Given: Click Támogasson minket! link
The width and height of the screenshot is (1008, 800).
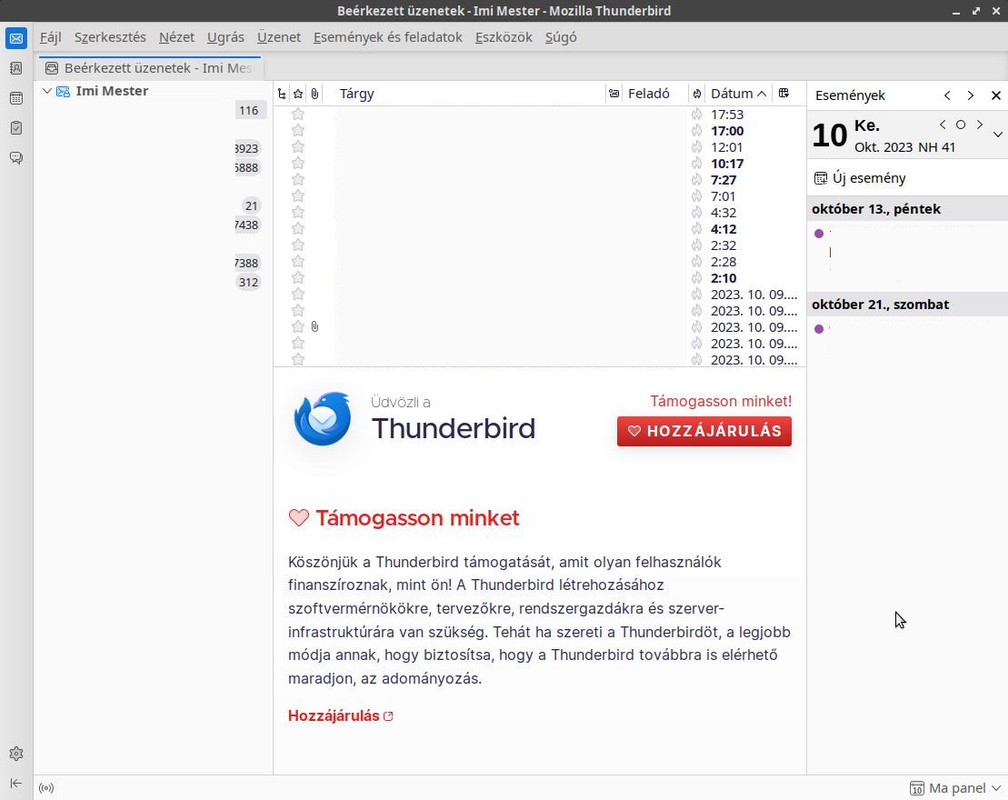Looking at the screenshot, I should click(721, 401).
